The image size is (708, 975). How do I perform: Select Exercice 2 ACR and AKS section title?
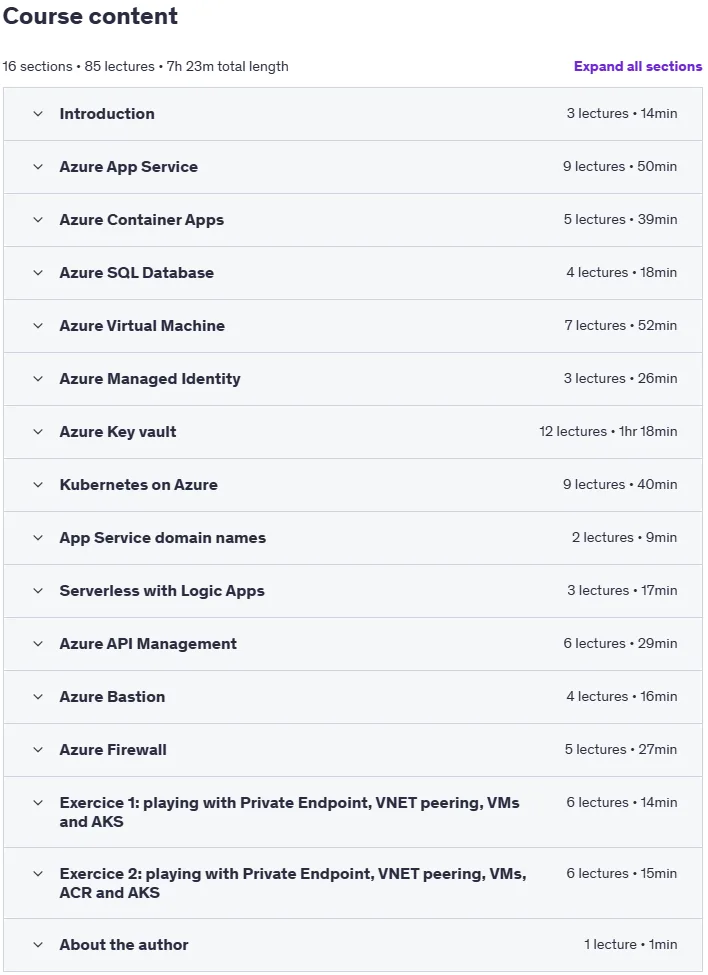293,883
